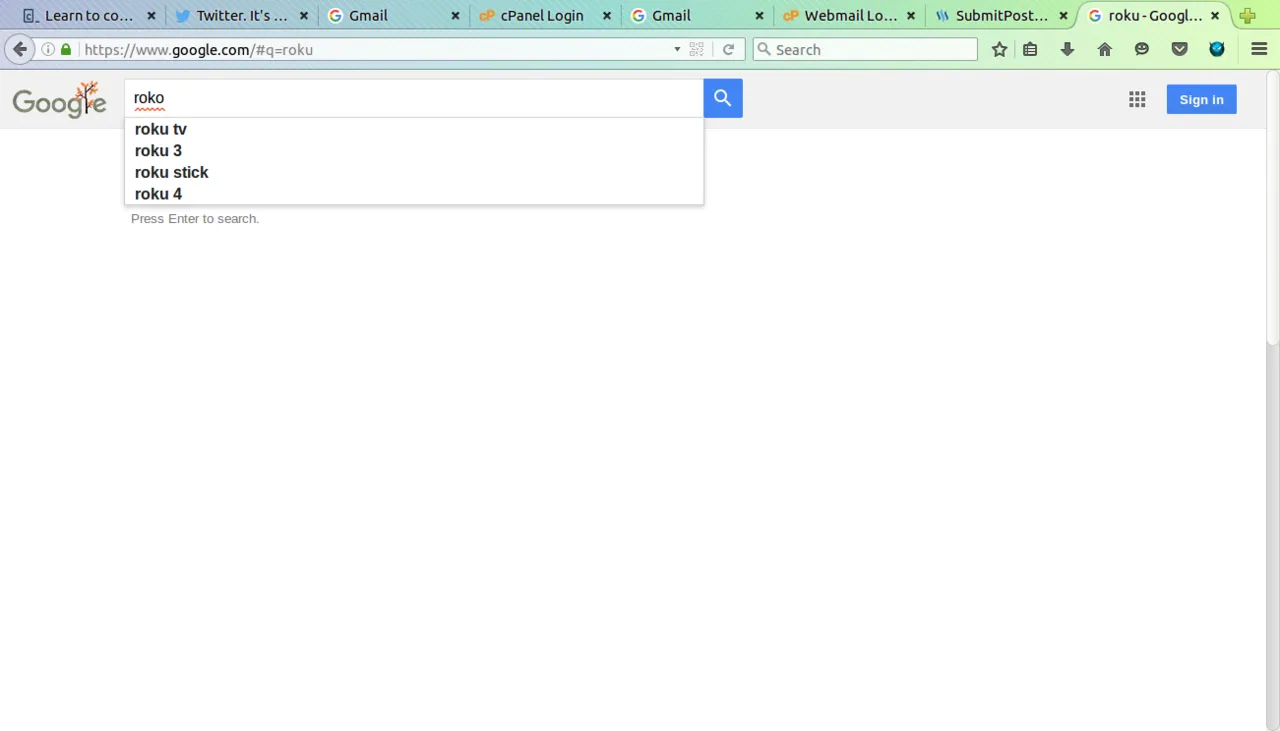This screenshot has height=731, width=1280.
Task: Open the Gmail tab right after Twitter
Action: point(392,16)
